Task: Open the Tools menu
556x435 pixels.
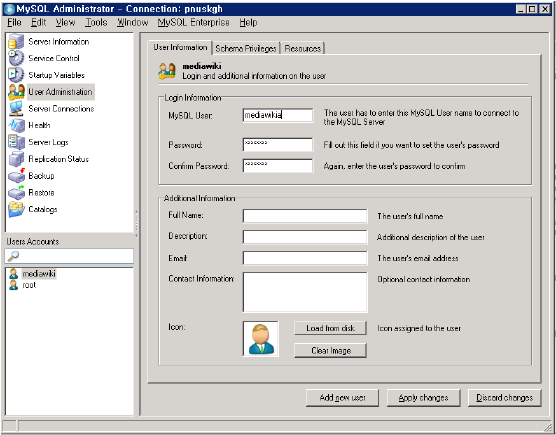Action: 96,22
